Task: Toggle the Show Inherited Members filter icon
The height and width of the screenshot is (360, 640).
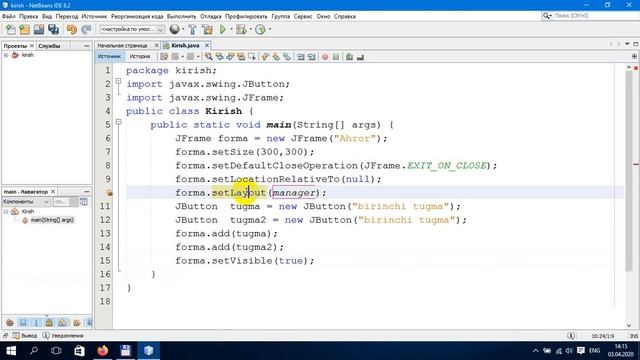Action: pos(10,322)
